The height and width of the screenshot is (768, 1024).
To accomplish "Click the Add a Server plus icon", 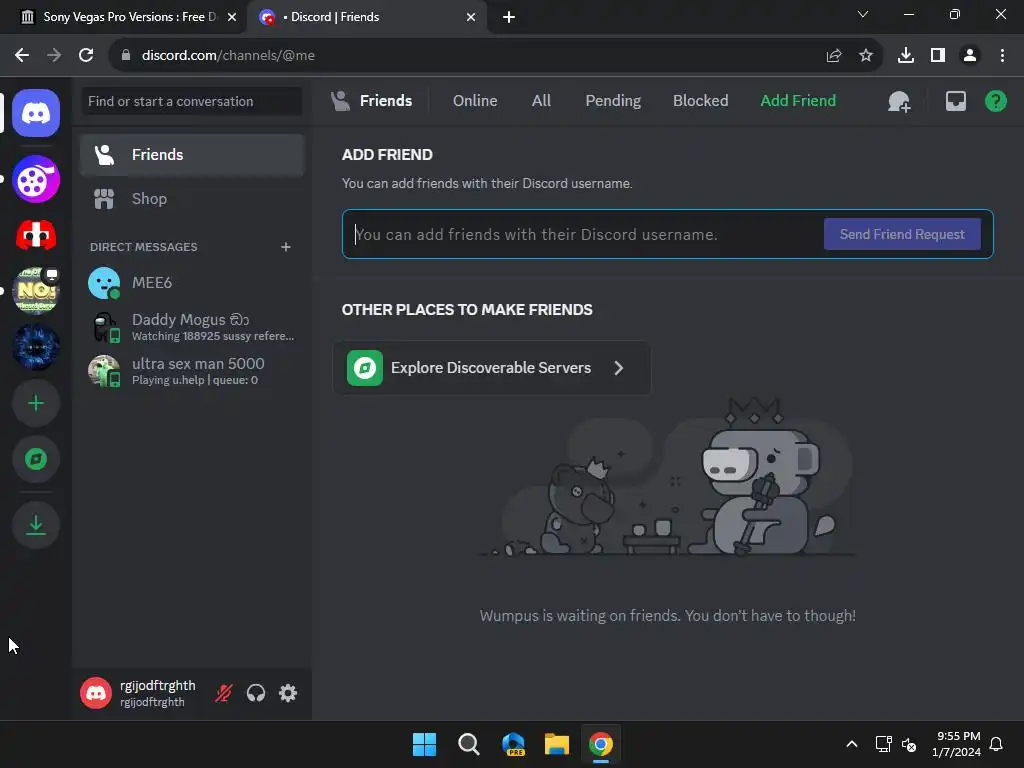I will coord(36,404).
